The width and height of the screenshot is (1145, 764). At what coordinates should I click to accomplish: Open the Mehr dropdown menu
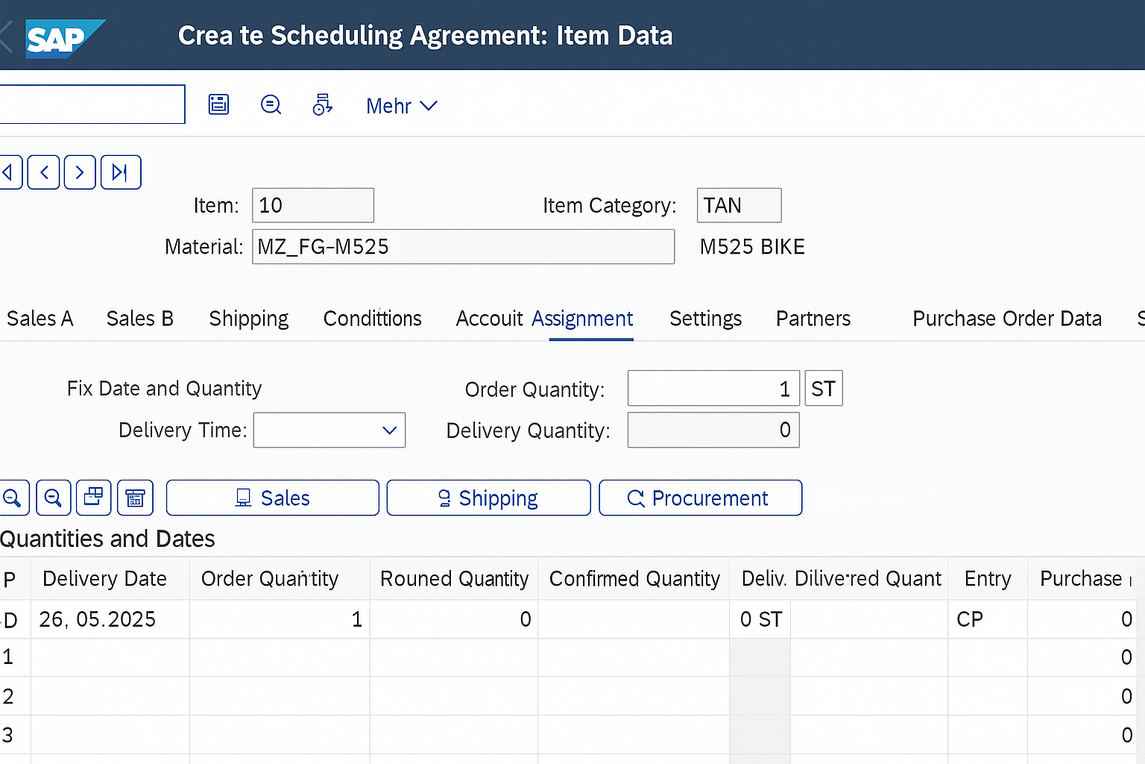click(x=402, y=106)
